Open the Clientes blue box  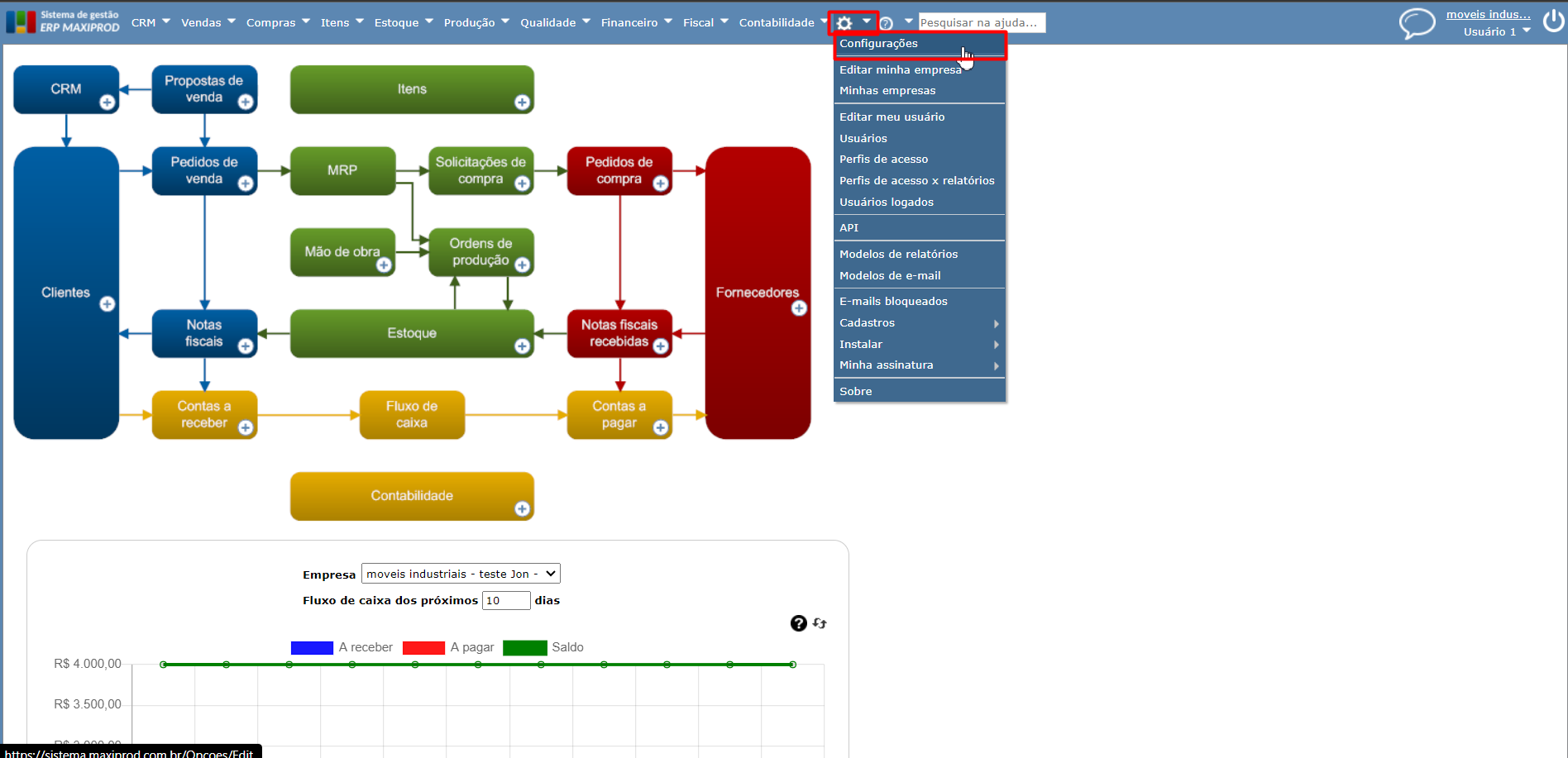pyautogui.click(x=66, y=293)
